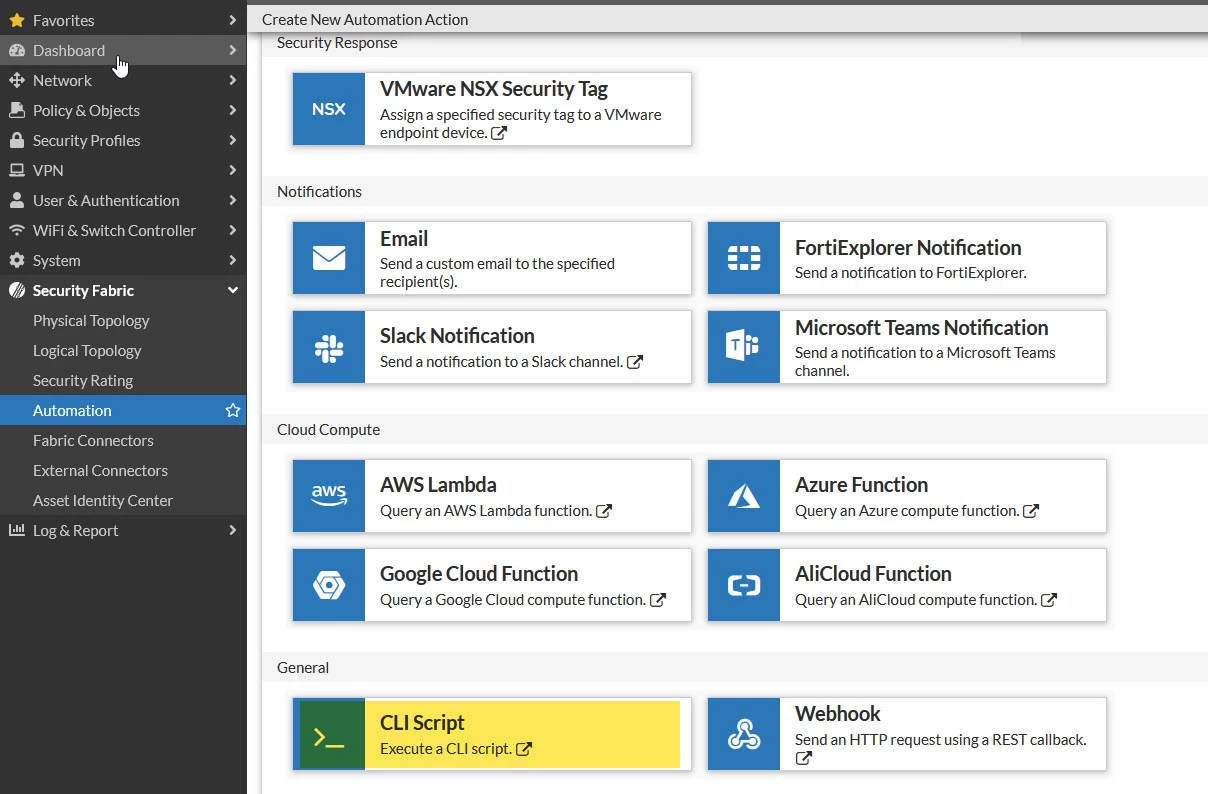Image resolution: width=1208 pixels, height=794 pixels.
Task: Expand Dashboard with its chevron
Action: click(232, 50)
